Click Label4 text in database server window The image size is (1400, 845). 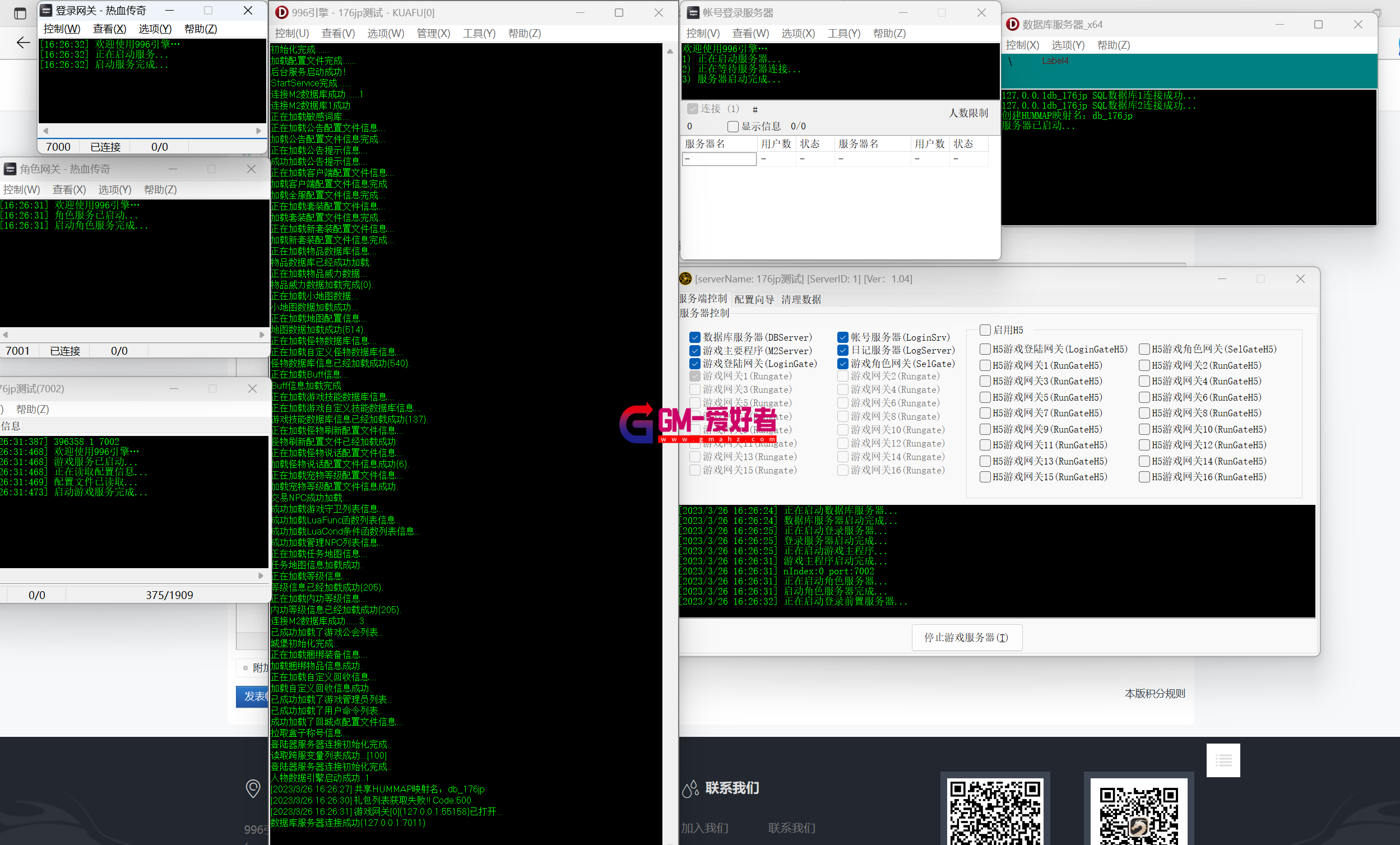tap(1055, 61)
